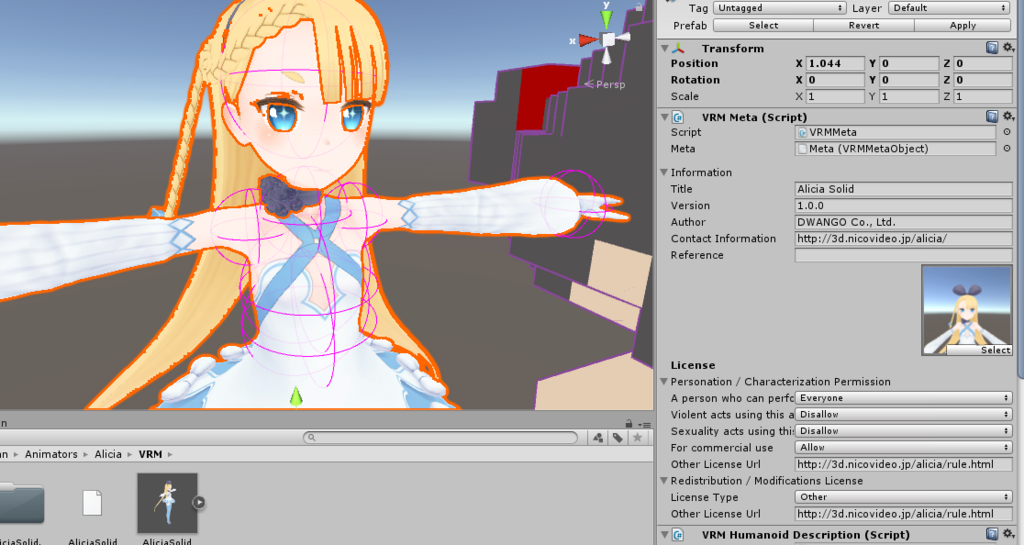The image size is (1024, 545).
Task: Click Scale X input field
Action: pyautogui.click(x=835, y=97)
